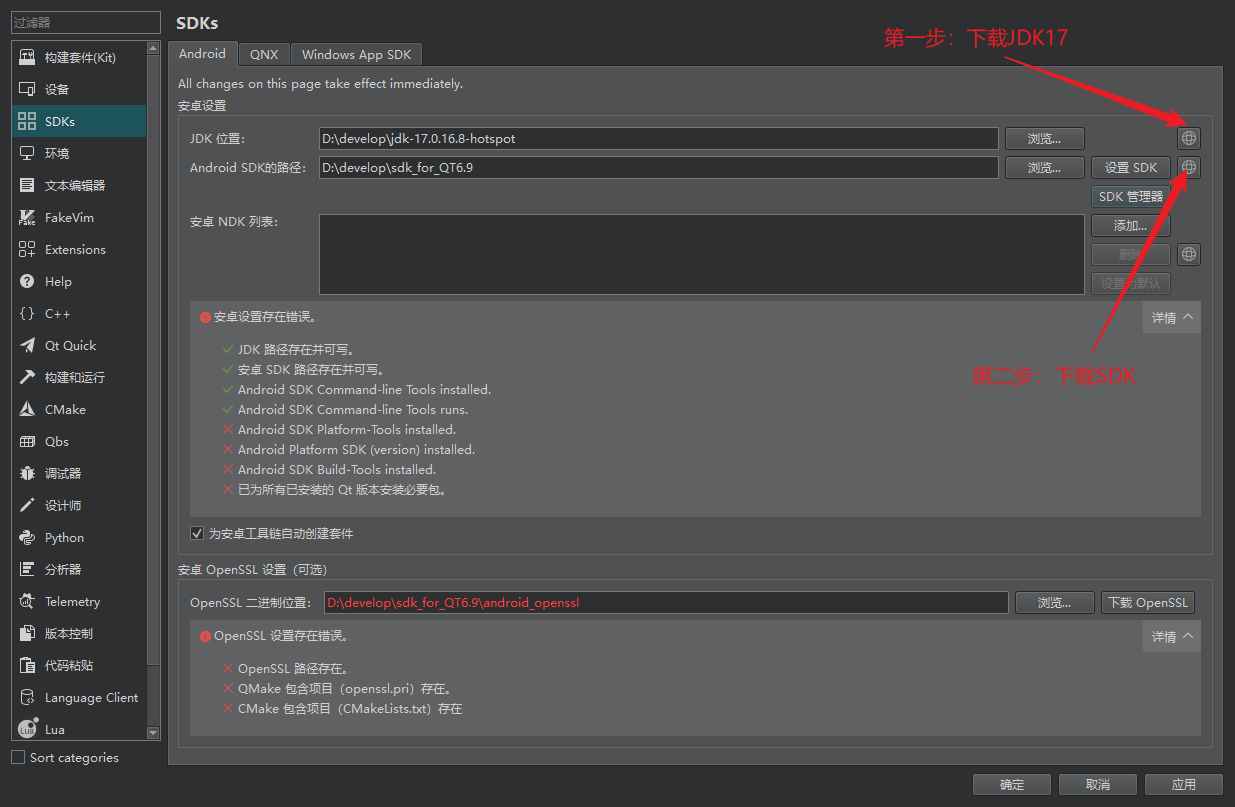Click 浏览 button for JDK 位置
This screenshot has height=807, width=1235.
tap(1044, 138)
